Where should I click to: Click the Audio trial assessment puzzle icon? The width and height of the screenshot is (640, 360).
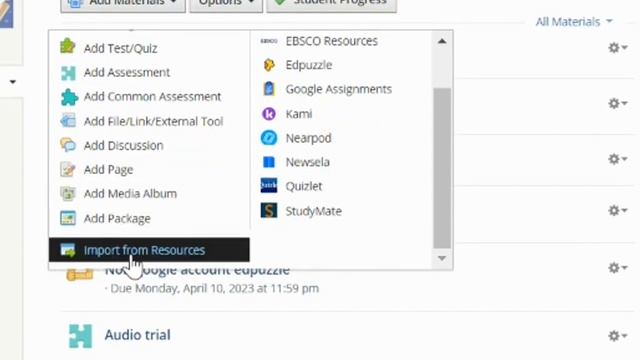80,336
